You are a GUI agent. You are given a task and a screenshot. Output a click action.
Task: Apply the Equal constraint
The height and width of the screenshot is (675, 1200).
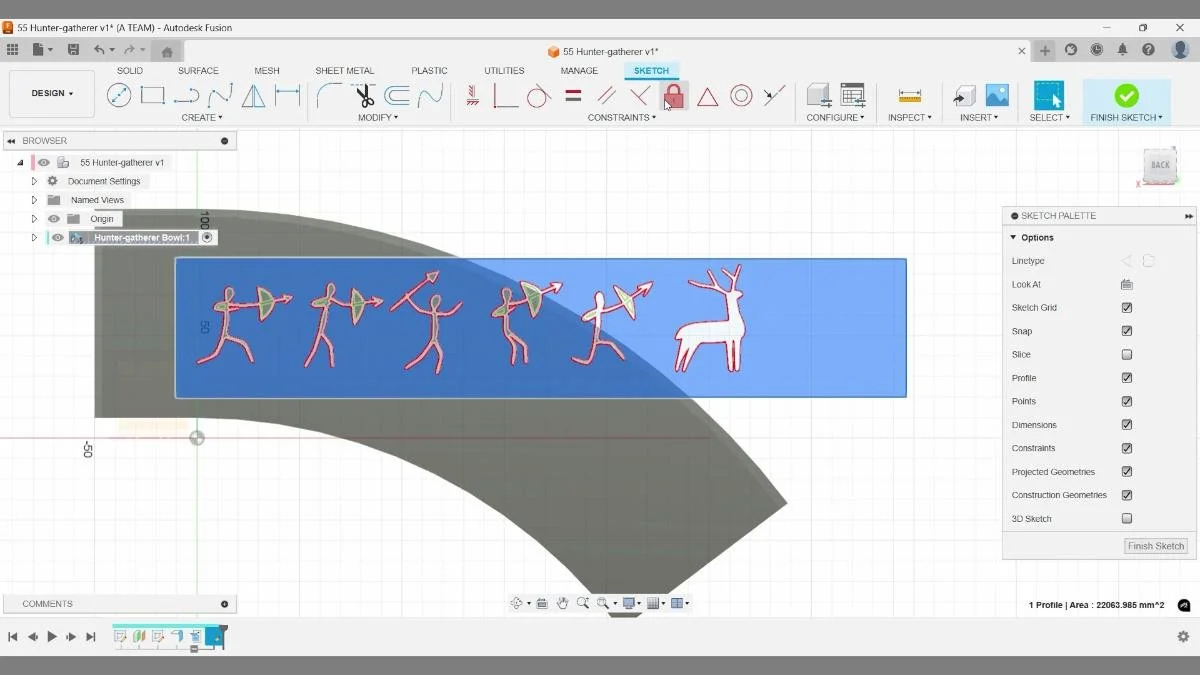(572, 95)
